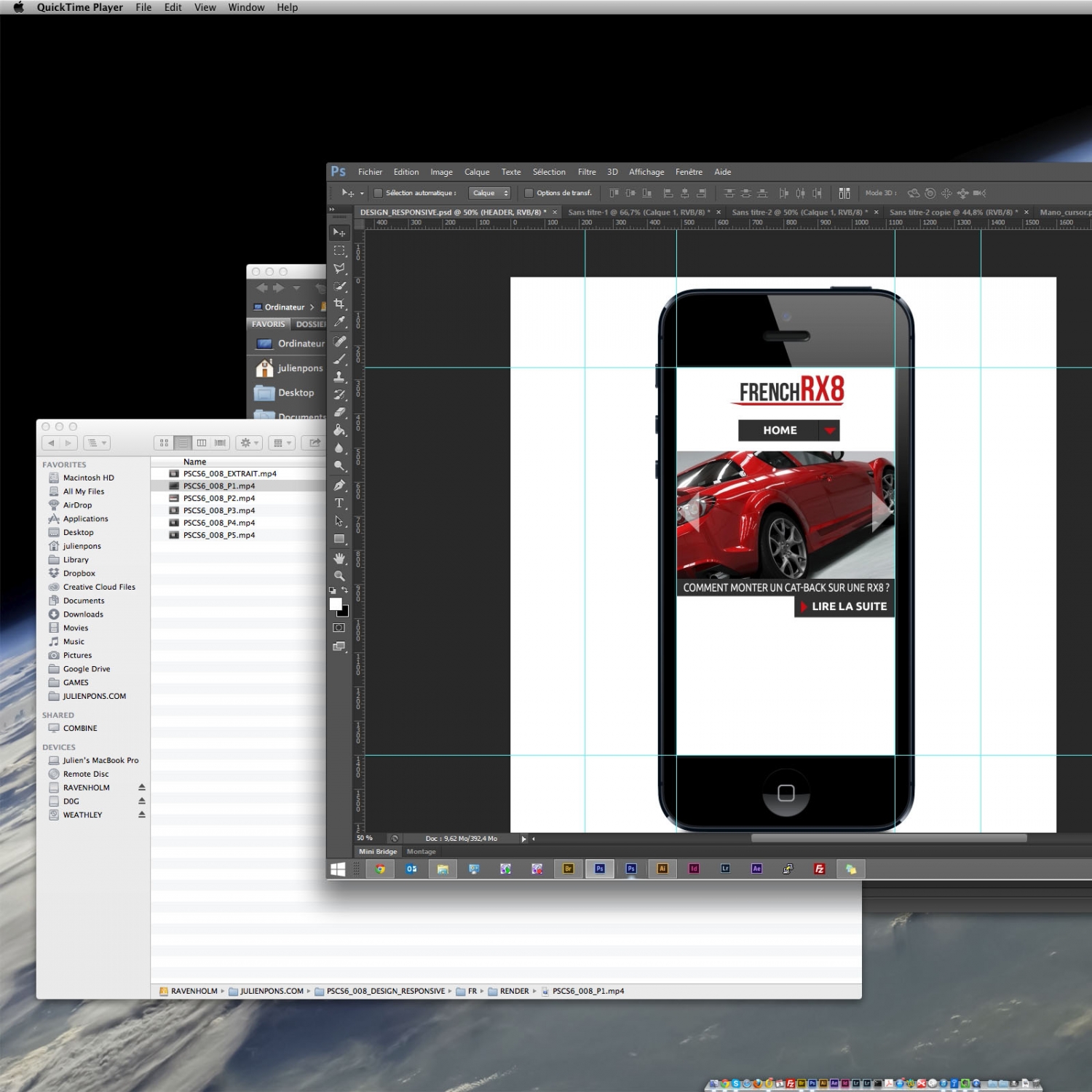Open the Calque menu
Image resolution: width=1092 pixels, height=1092 pixels.
click(x=477, y=172)
